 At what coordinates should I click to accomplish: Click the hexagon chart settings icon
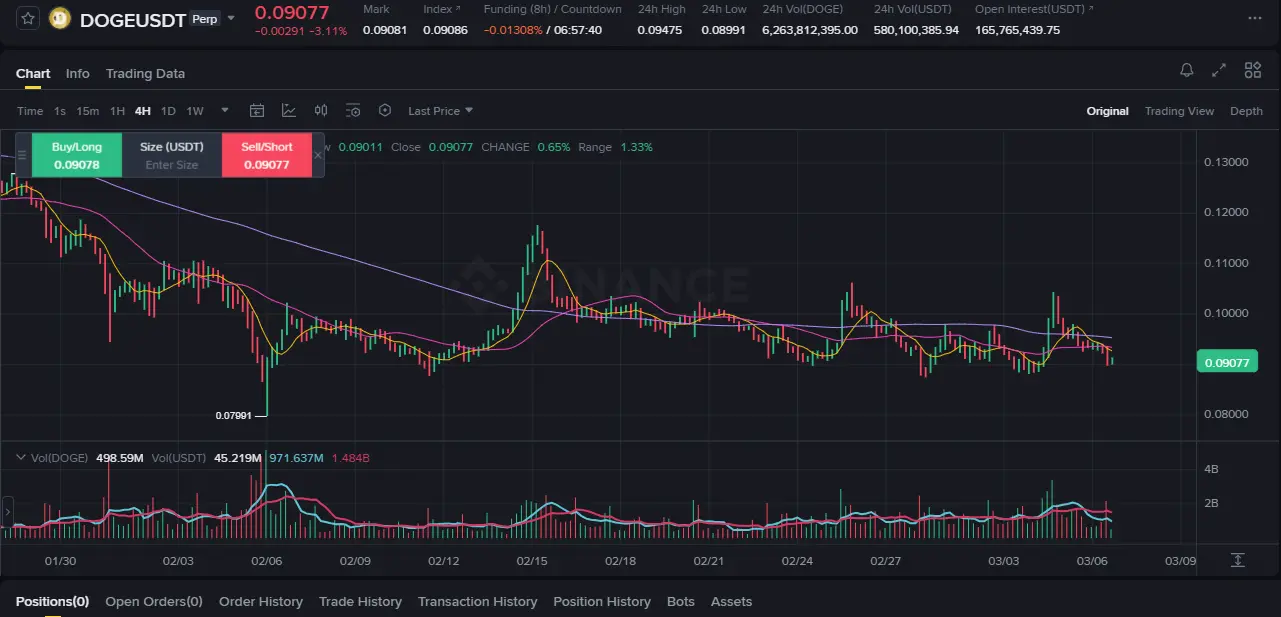[x=385, y=111]
